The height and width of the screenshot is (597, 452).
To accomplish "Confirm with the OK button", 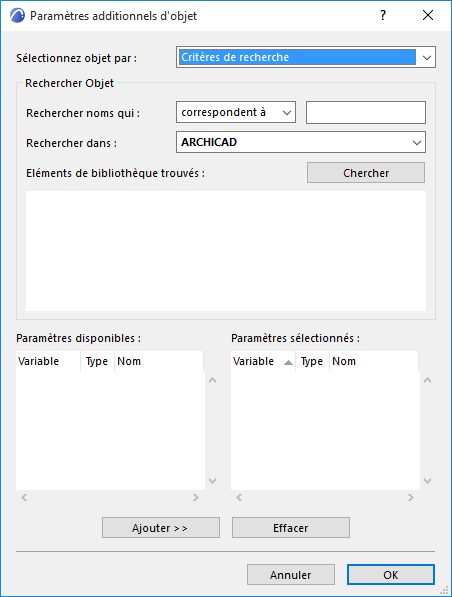I will (x=391, y=575).
